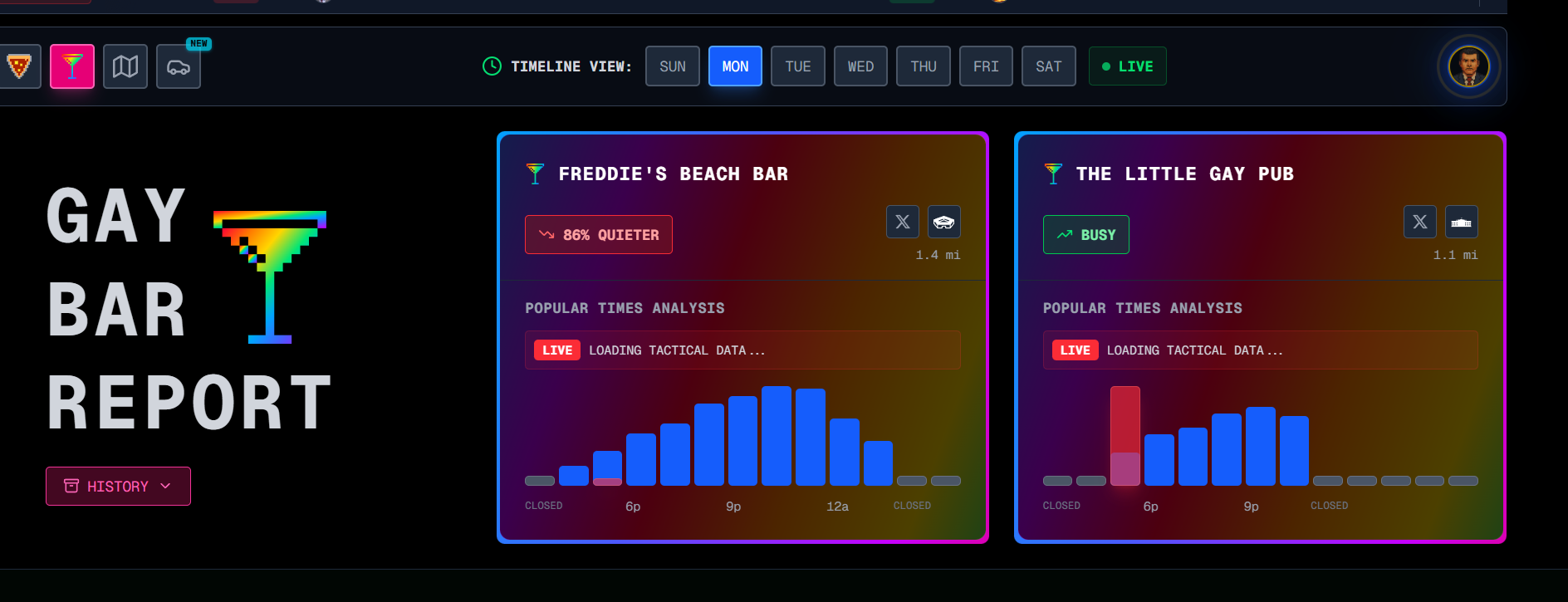This screenshot has height=602, width=1568.
Task: Click the building icon on The Little Gay Pub card
Action: tap(1462, 222)
